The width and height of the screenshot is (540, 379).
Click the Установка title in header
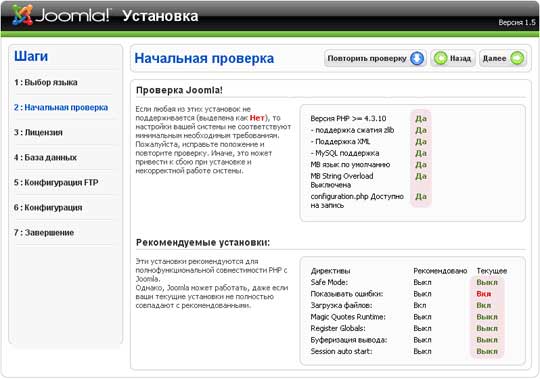pos(160,16)
